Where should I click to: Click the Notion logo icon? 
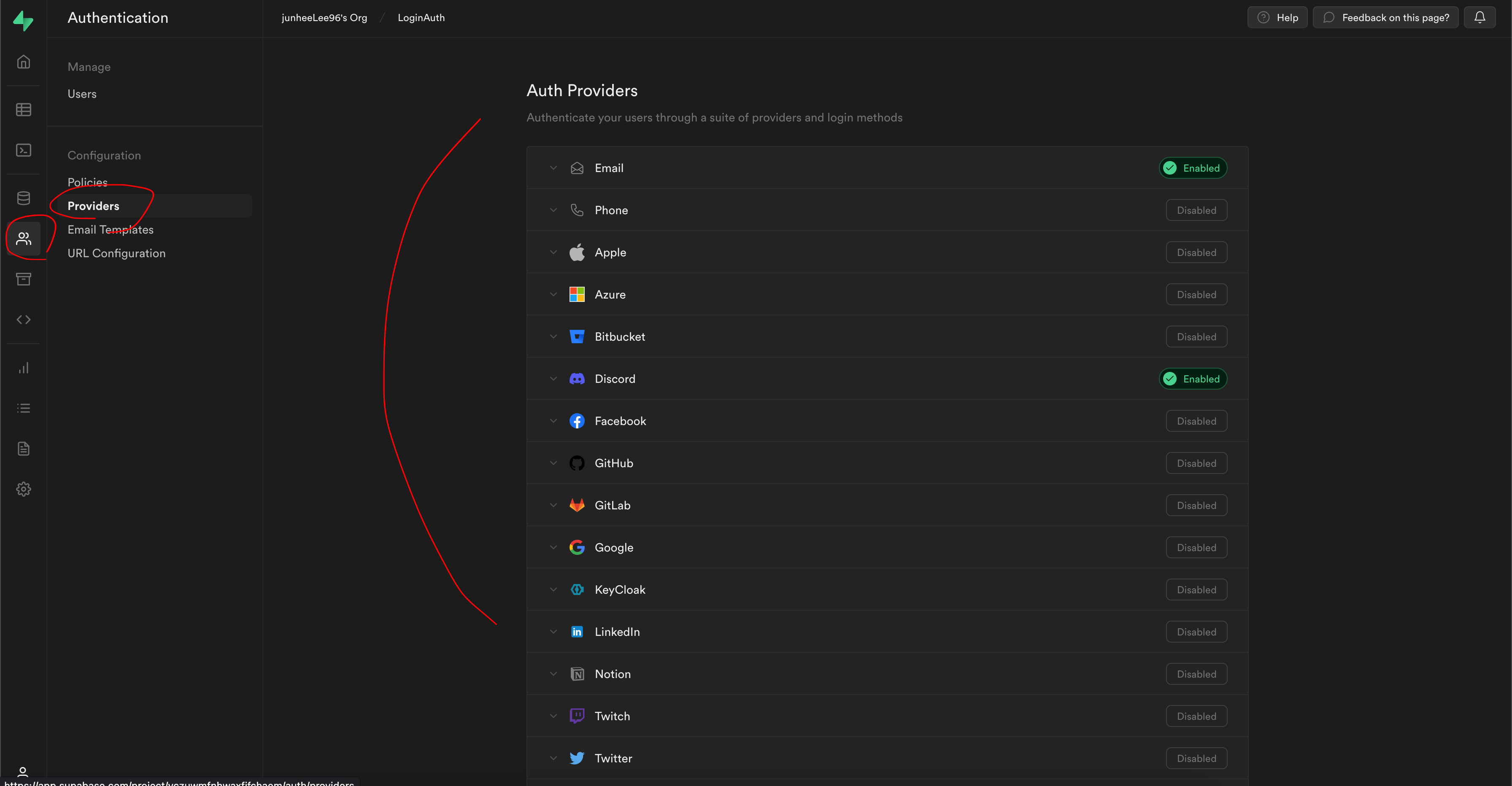pyautogui.click(x=577, y=674)
